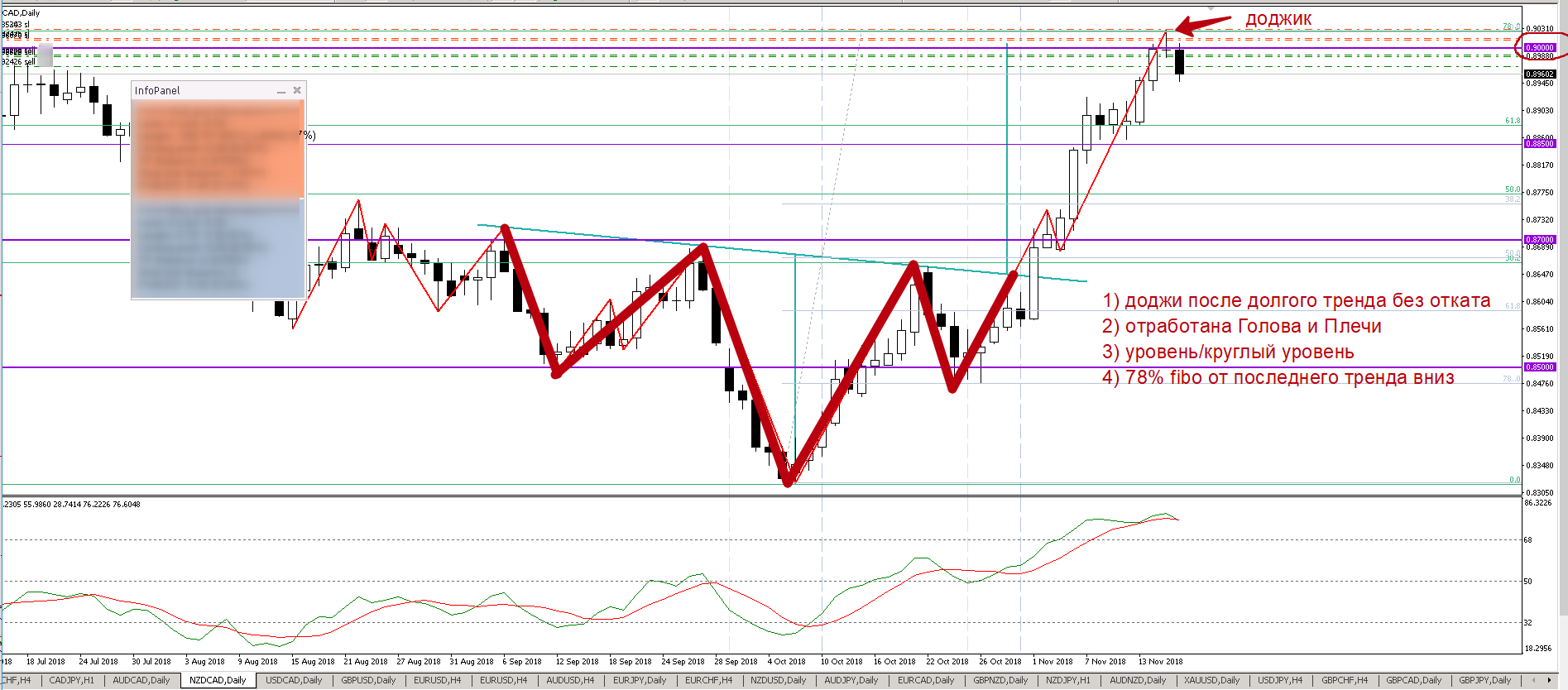Click the 0.87000 price level label
The image size is (1568, 690).
coord(1540,240)
